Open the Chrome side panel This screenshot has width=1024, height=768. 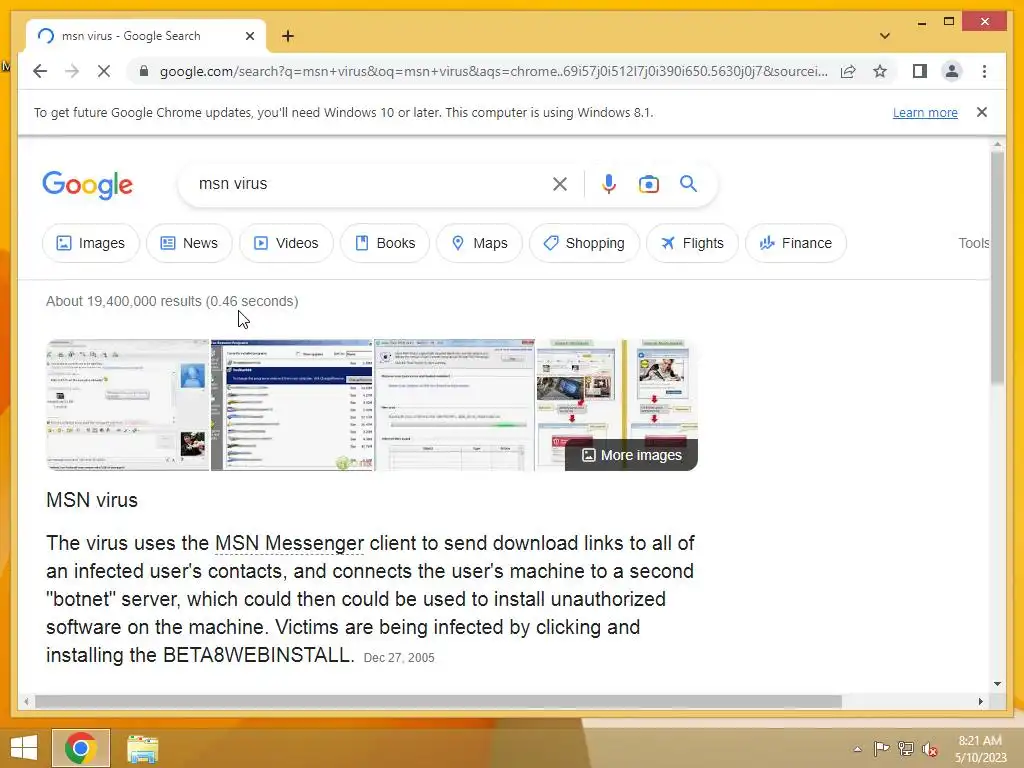tap(920, 71)
